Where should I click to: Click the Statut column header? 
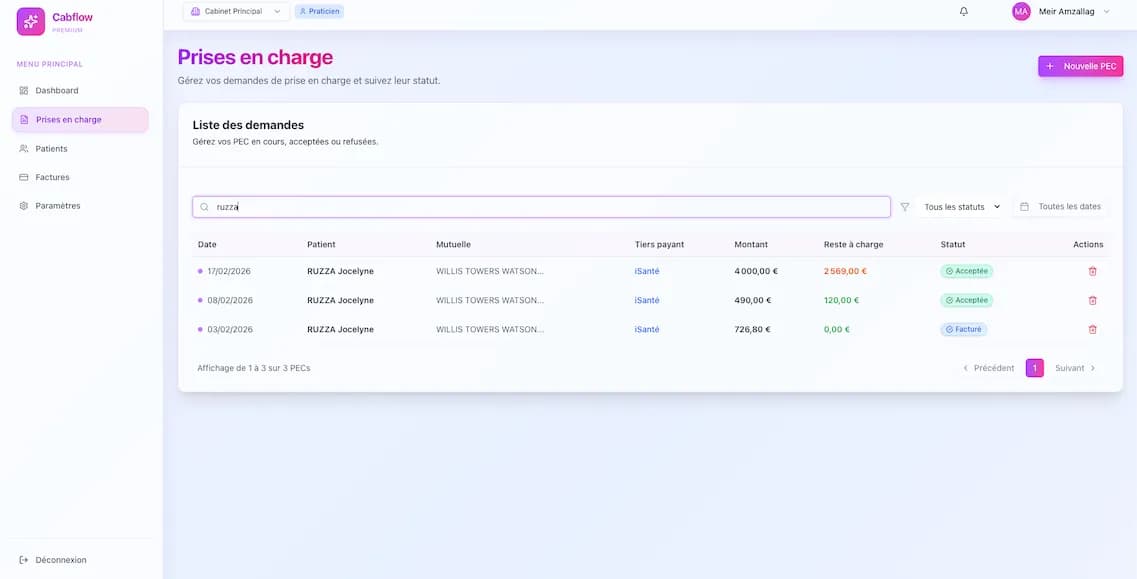(x=953, y=245)
